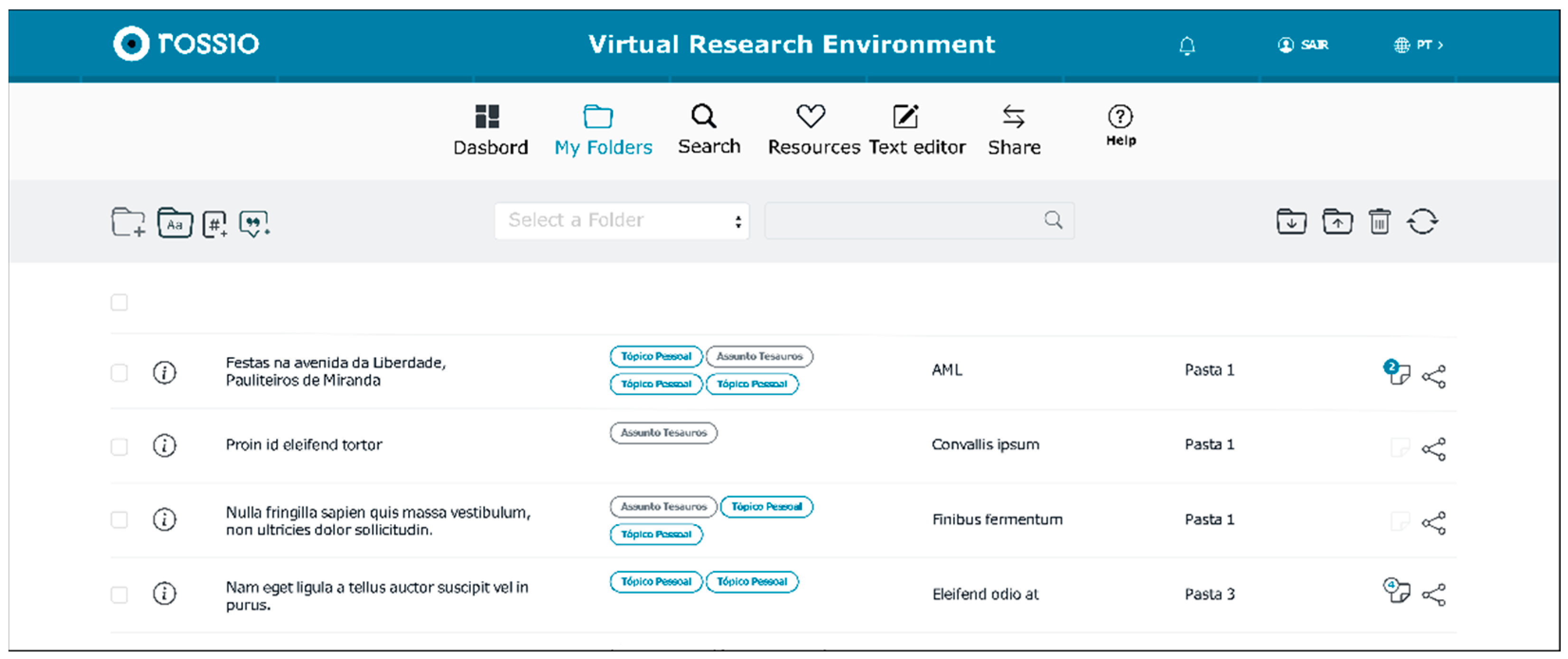Click the upload folder icon
This screenshot has height=659, width=1568.
pos(1337,222)
